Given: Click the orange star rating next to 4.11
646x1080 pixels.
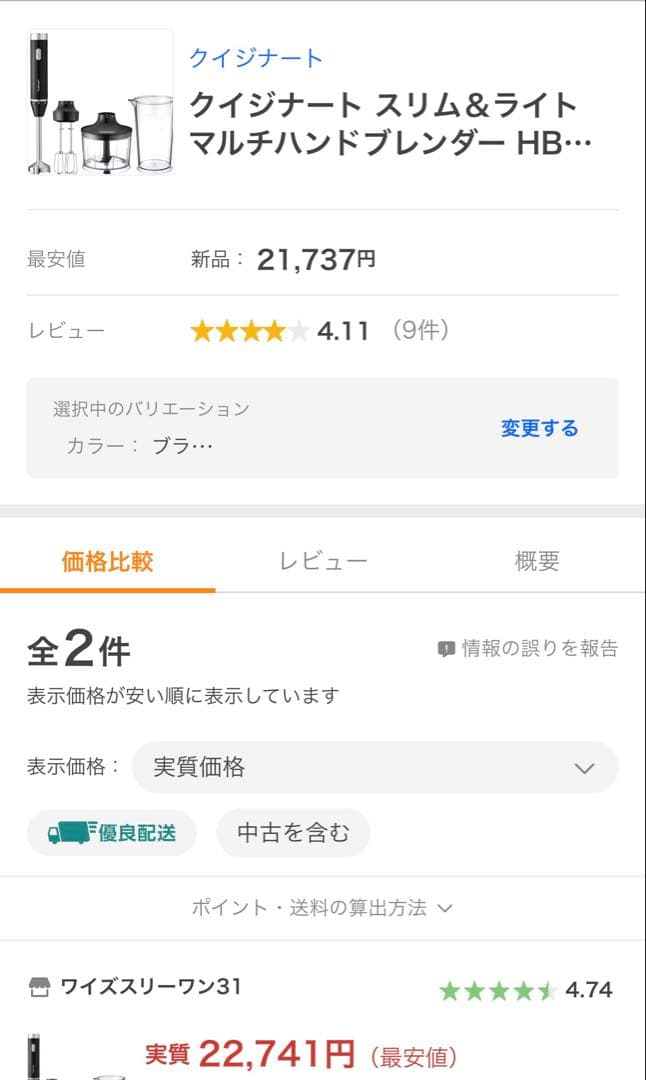Looking at the screenshot, I should pos(250,328).
